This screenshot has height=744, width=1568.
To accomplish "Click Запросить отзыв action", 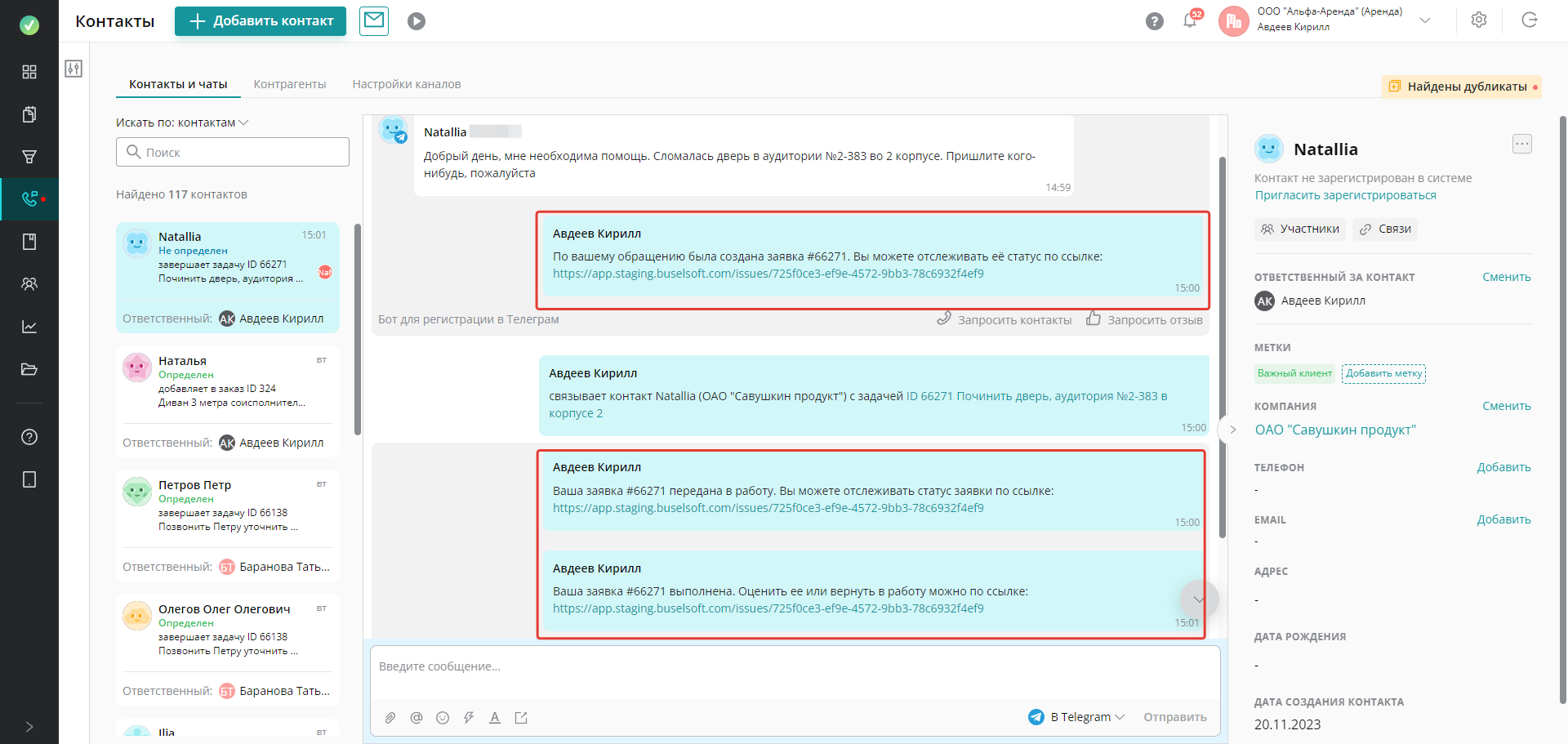I will 1144,319.
